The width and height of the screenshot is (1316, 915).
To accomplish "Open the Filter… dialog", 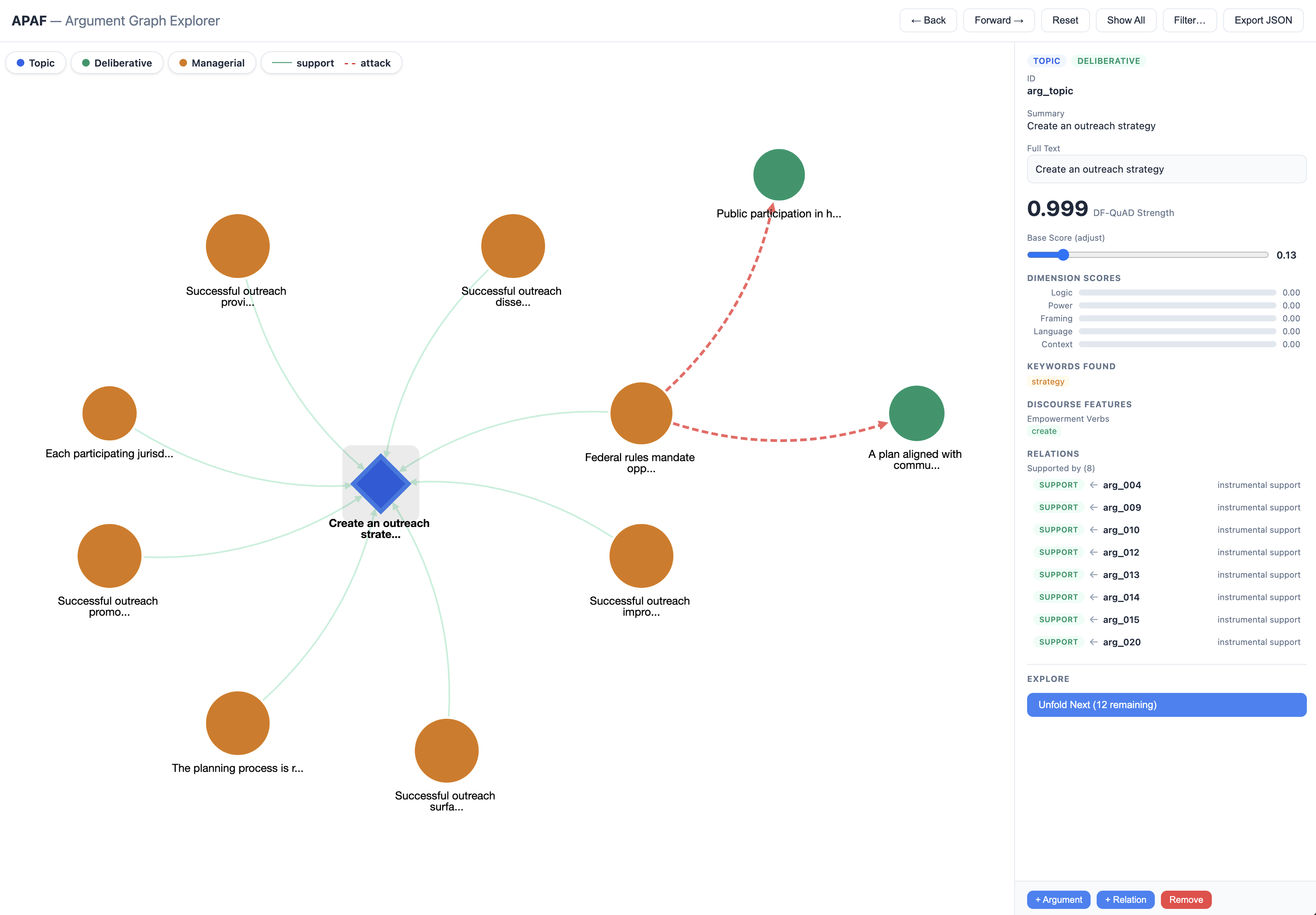I will tap(1189, 20).
